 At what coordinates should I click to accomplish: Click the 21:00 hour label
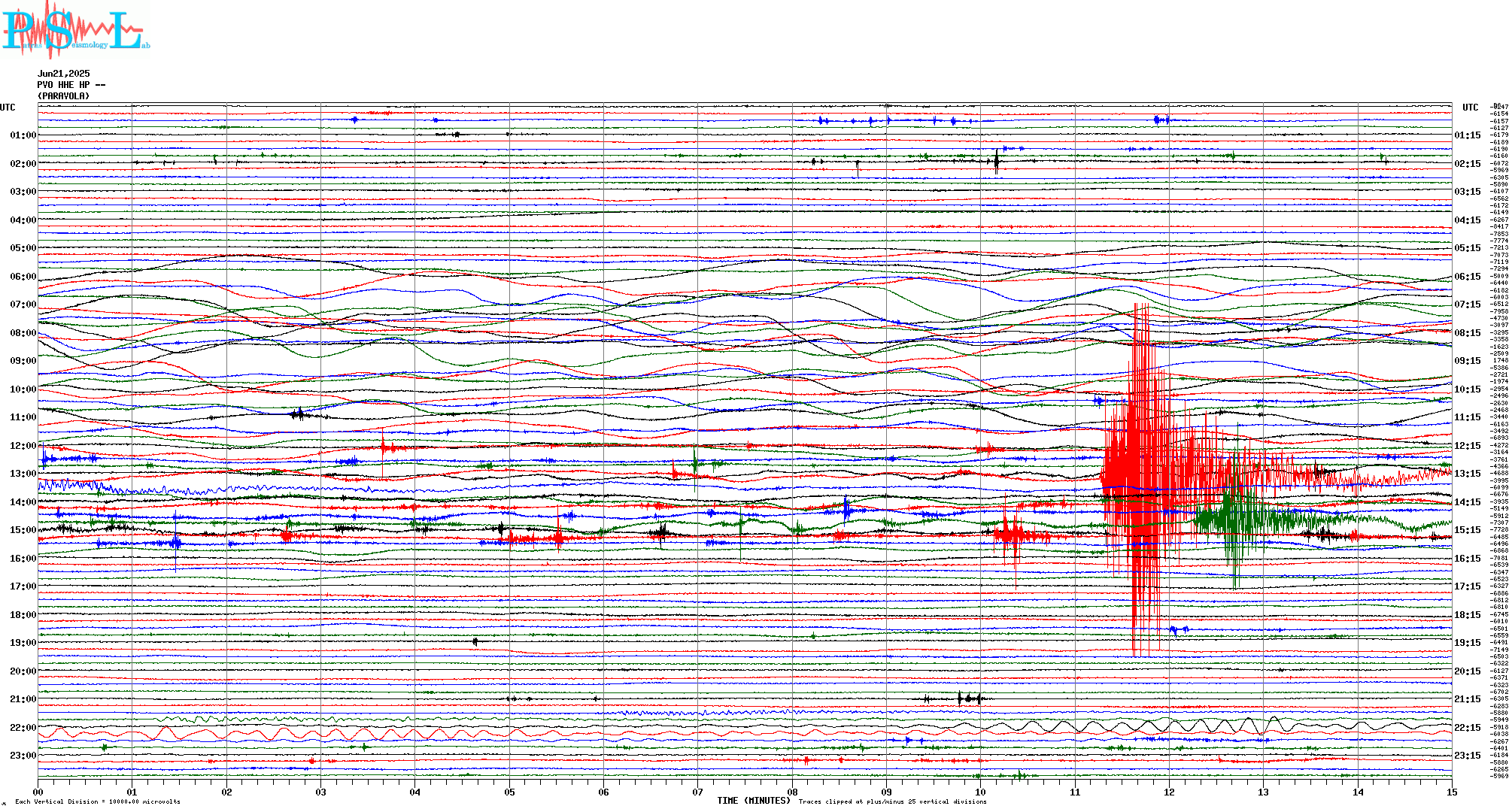coord(23,699)
